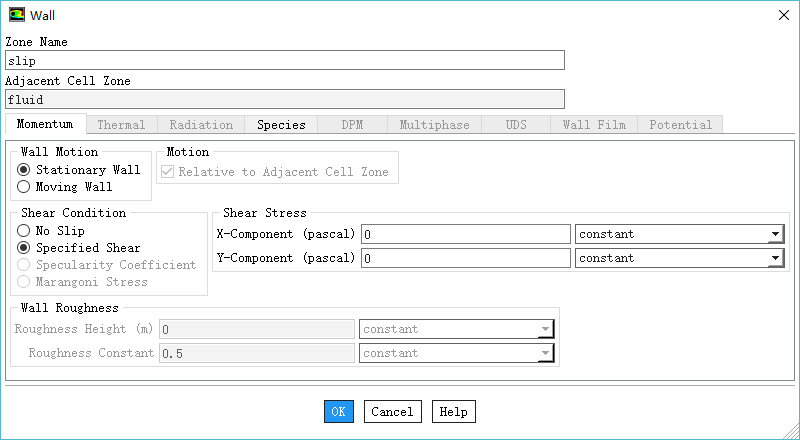Open the Radiation tab
Image resolution: width=800 pixels, height=440 pixels.
point(201,125)
